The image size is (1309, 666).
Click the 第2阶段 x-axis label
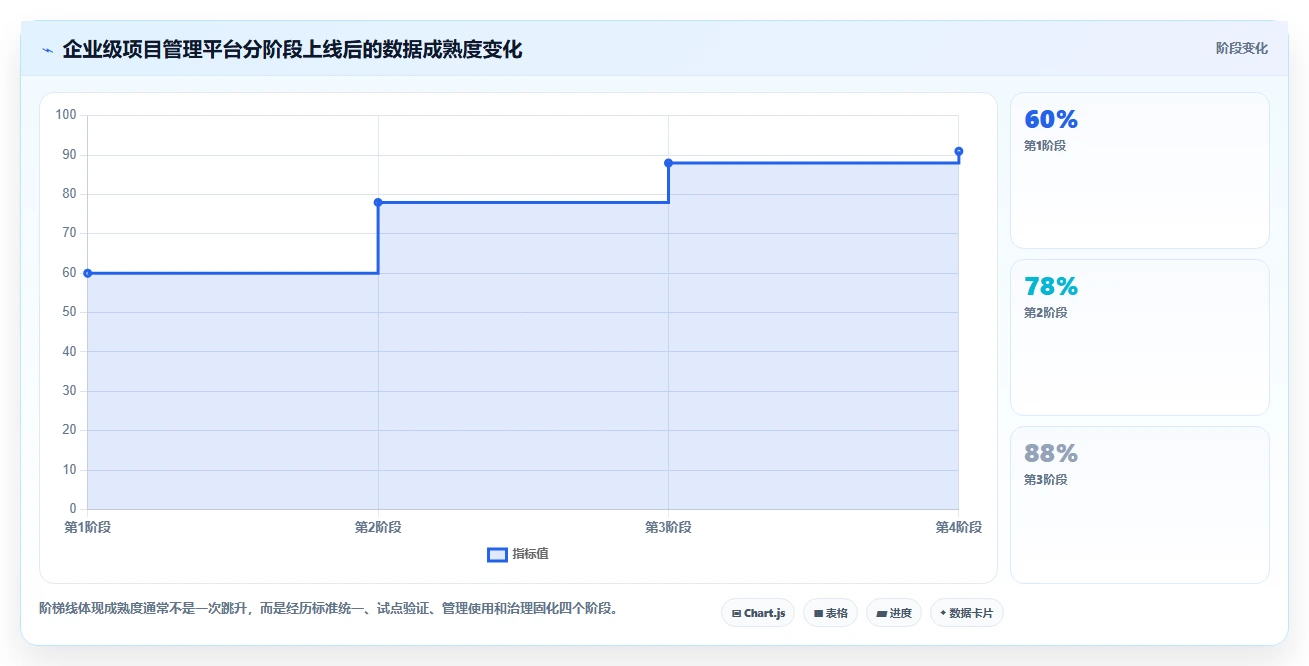click(x=378, y=528)
